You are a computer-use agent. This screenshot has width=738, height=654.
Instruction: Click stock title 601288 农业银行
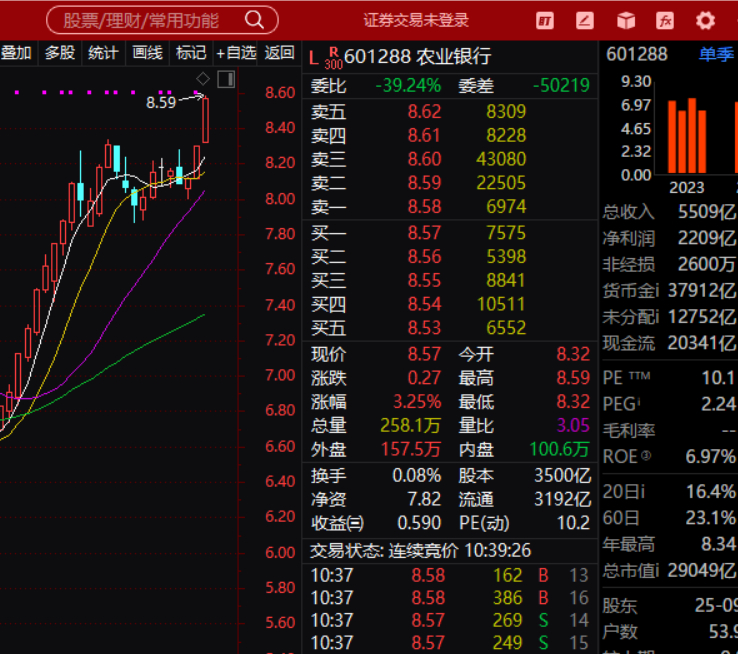pos(417,56)
